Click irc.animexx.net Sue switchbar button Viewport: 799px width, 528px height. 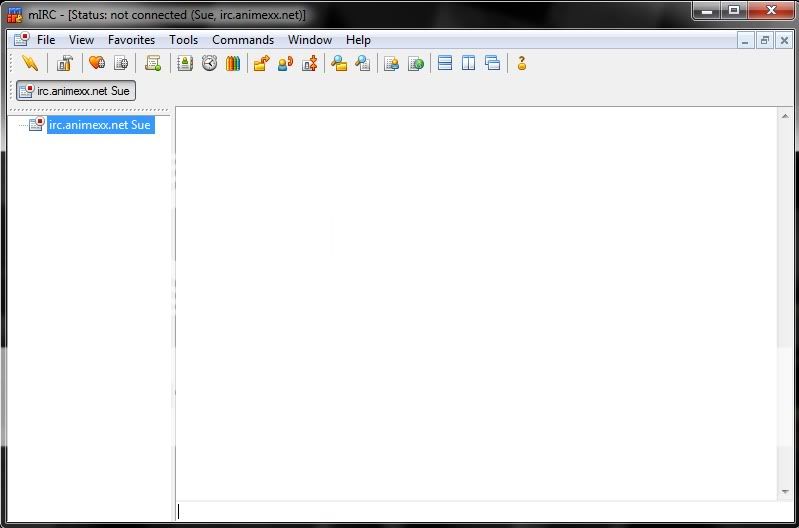click(x=76, y=91)
